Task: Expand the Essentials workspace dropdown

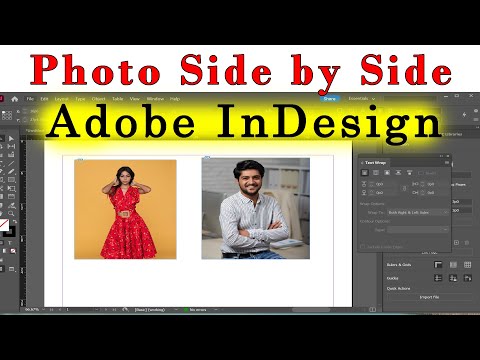Action: 362,99
